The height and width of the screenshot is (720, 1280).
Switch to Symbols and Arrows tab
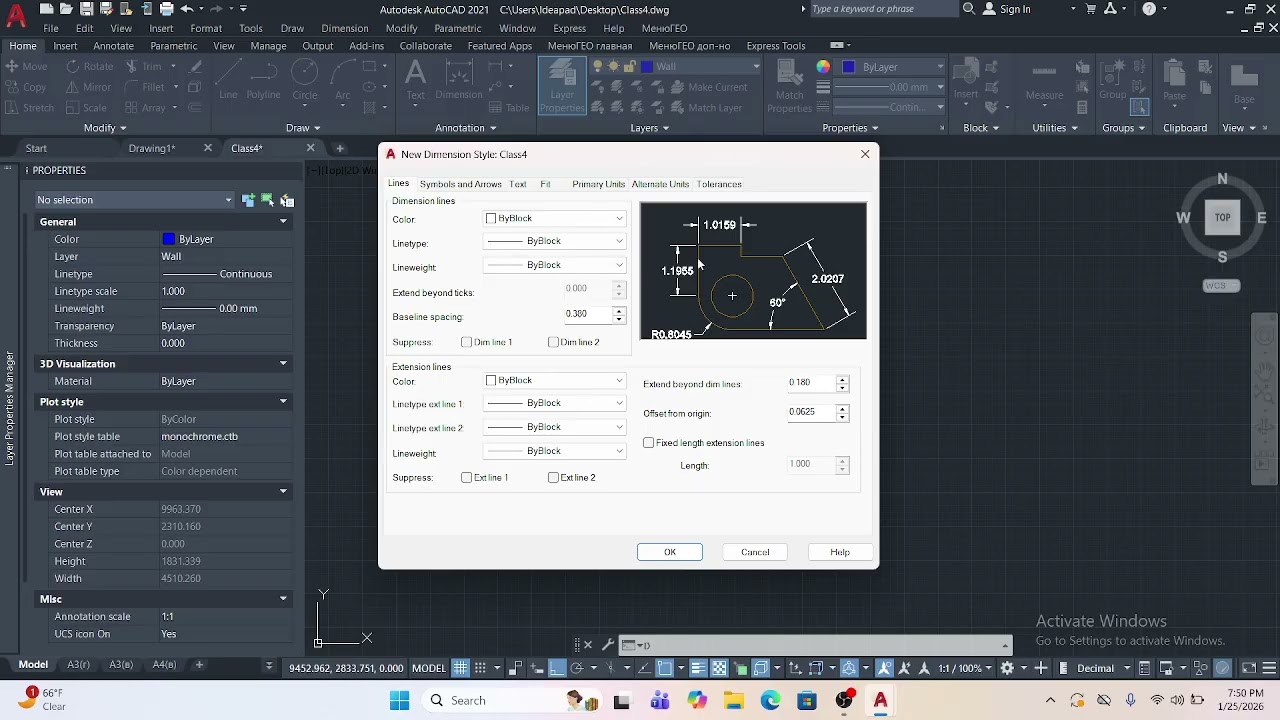click(x=460, y=184)
